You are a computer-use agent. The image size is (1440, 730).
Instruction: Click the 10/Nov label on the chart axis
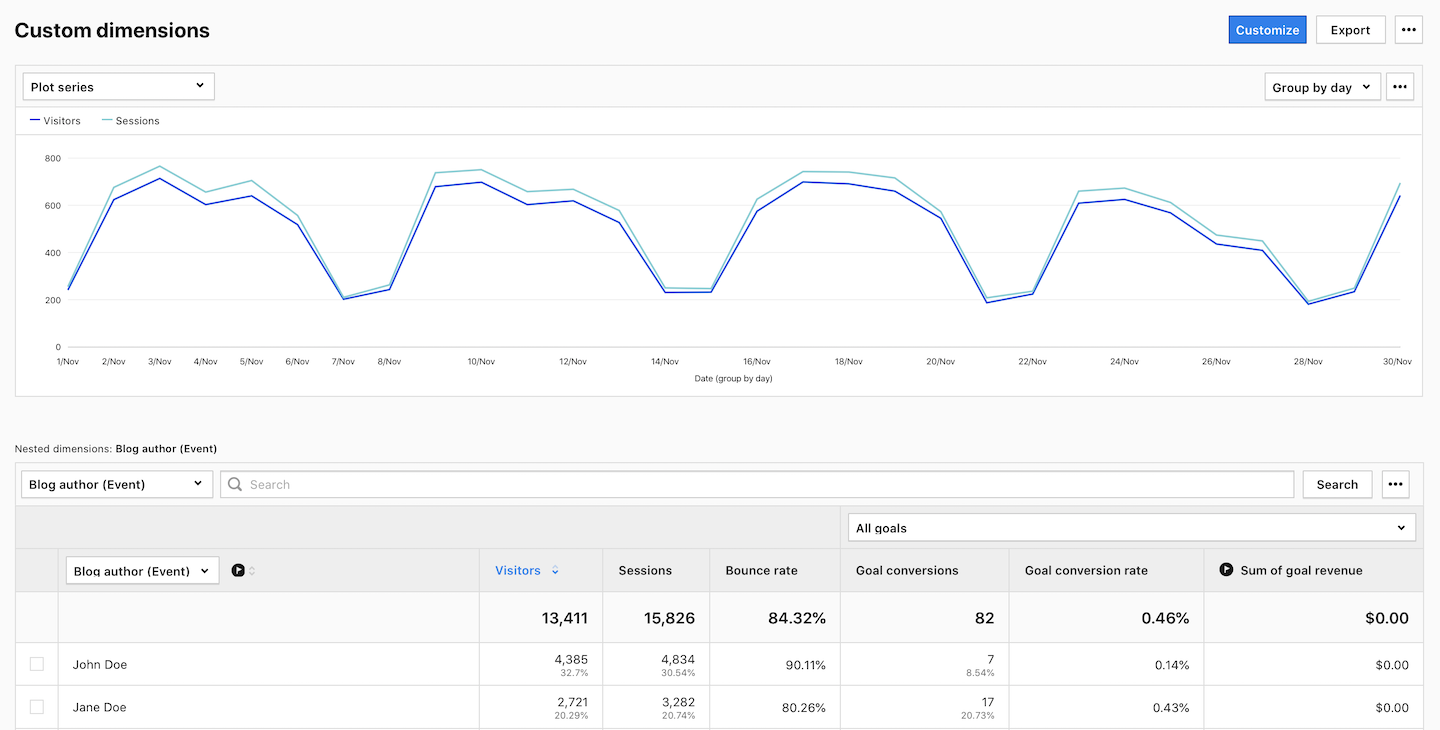480,361
